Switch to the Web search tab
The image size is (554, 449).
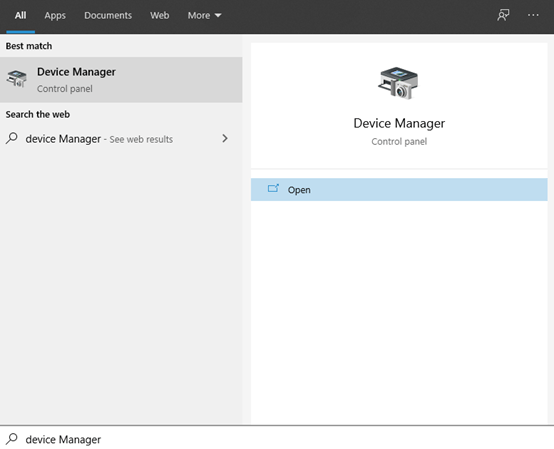pos(159,16)
